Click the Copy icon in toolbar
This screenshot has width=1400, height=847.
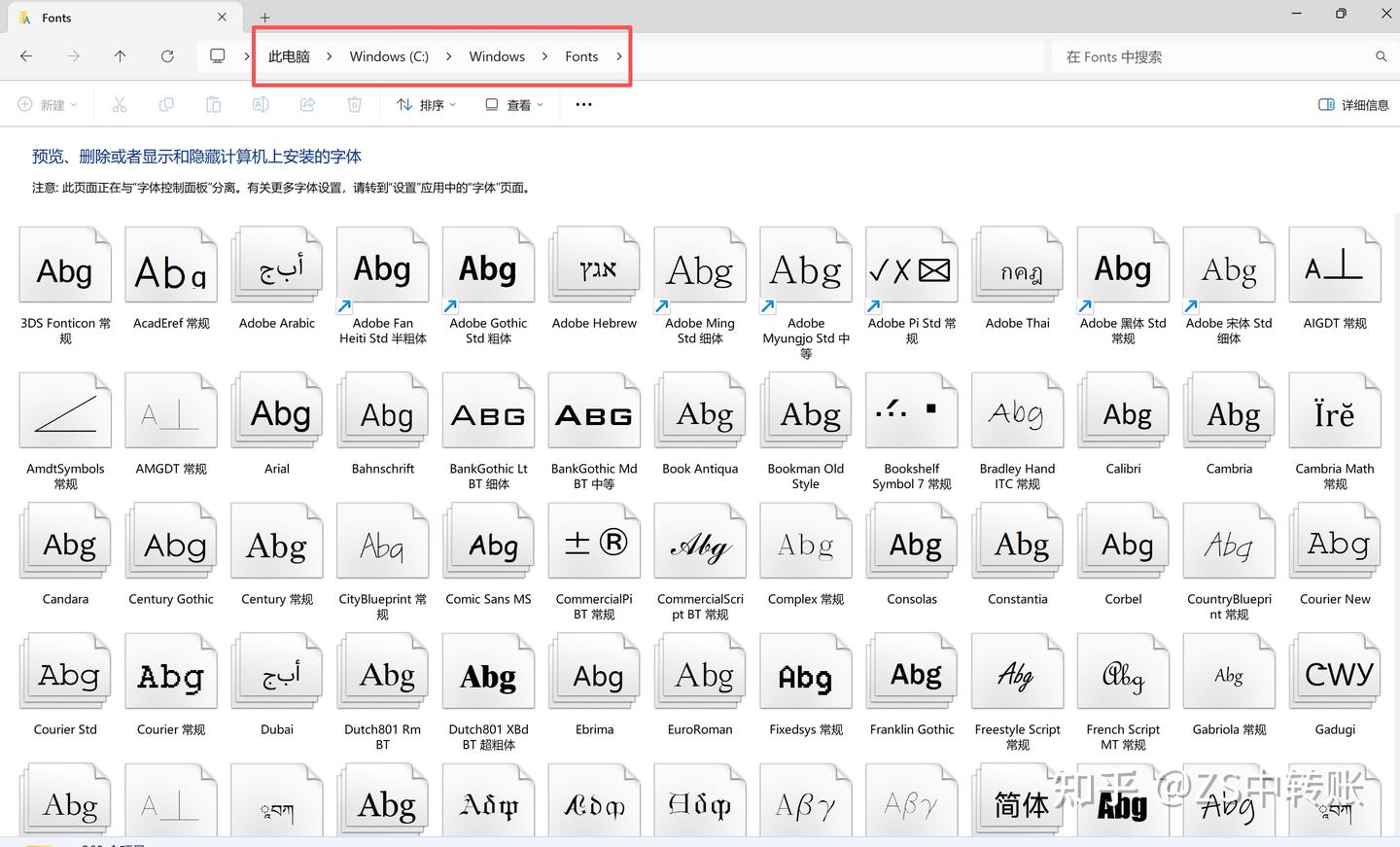166,105
